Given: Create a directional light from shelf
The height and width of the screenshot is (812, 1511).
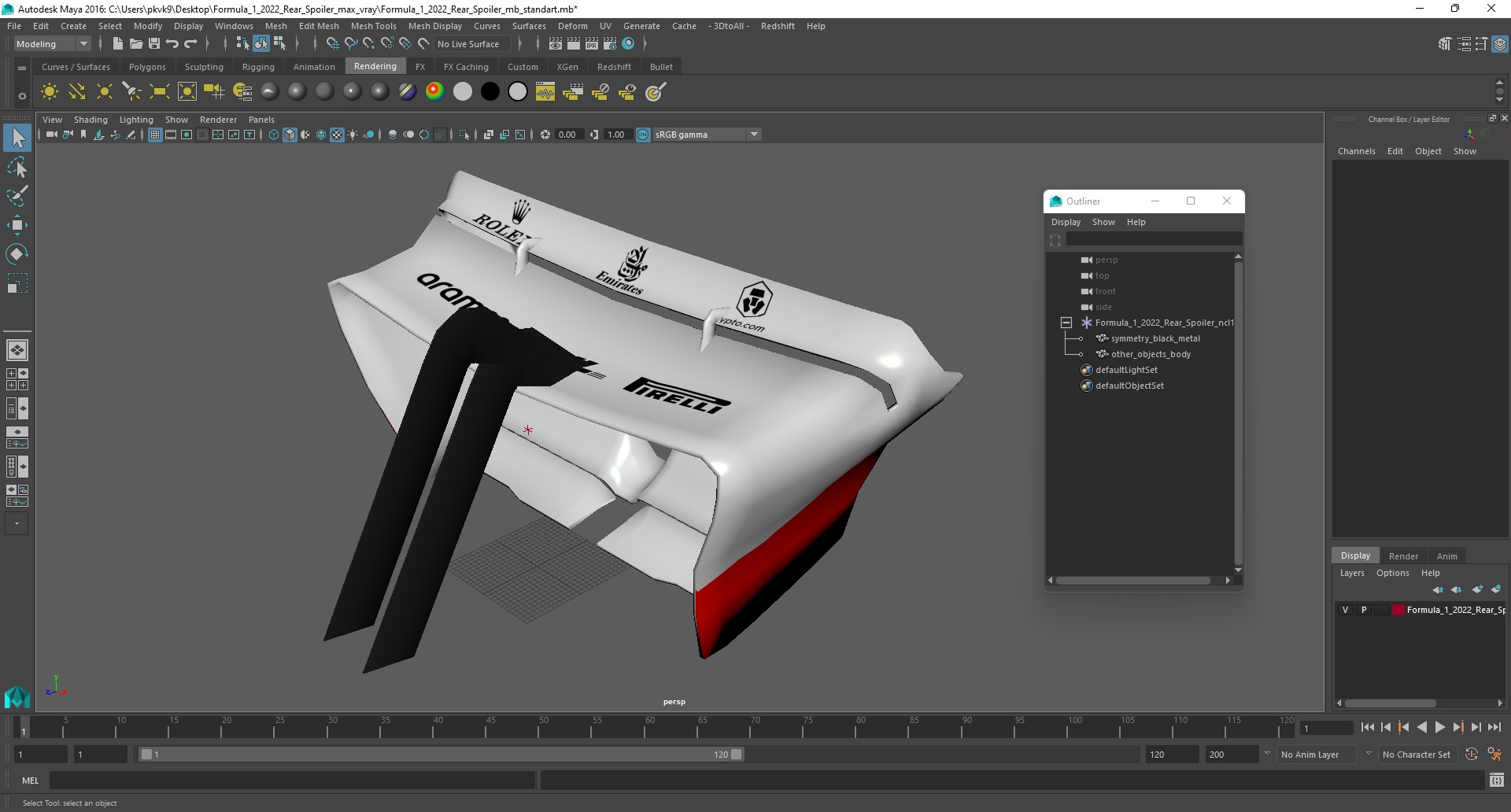Looking at the screenshot, I should tap(77, 92).
